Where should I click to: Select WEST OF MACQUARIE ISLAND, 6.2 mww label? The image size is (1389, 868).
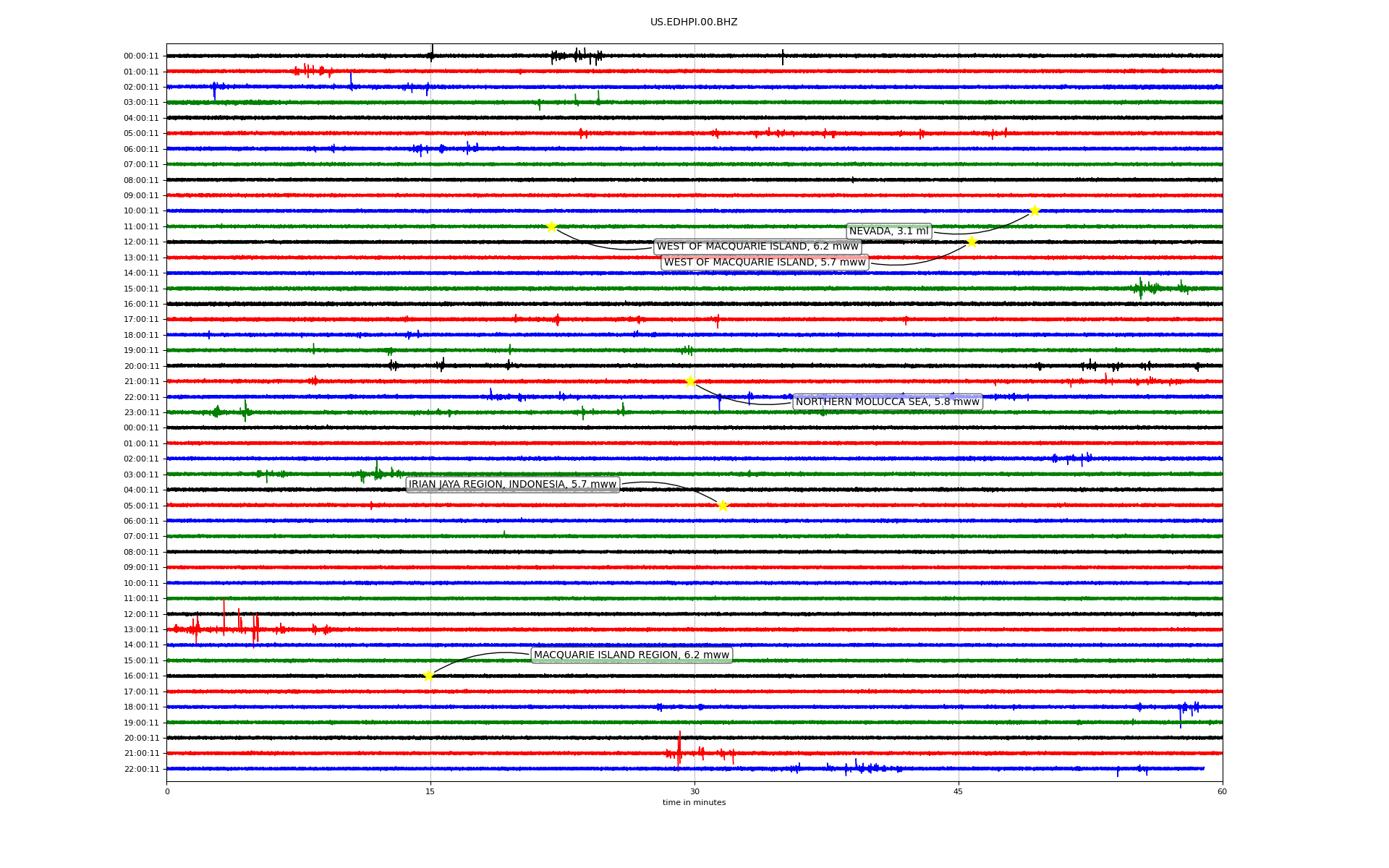[x=757, y=247]
